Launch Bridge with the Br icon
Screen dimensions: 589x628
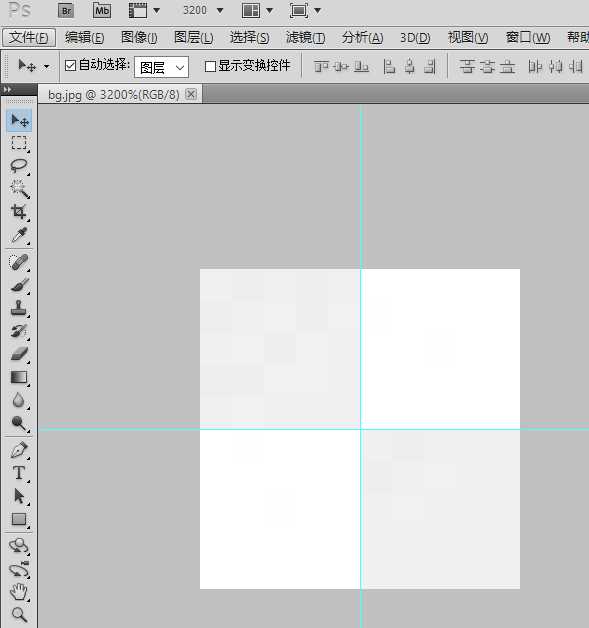(x=66, y=11)
